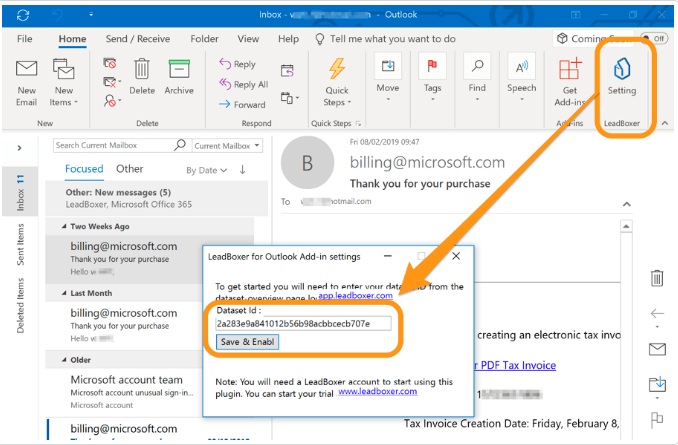Click the reading pane scroll-up arrow

tap(626, 226)
